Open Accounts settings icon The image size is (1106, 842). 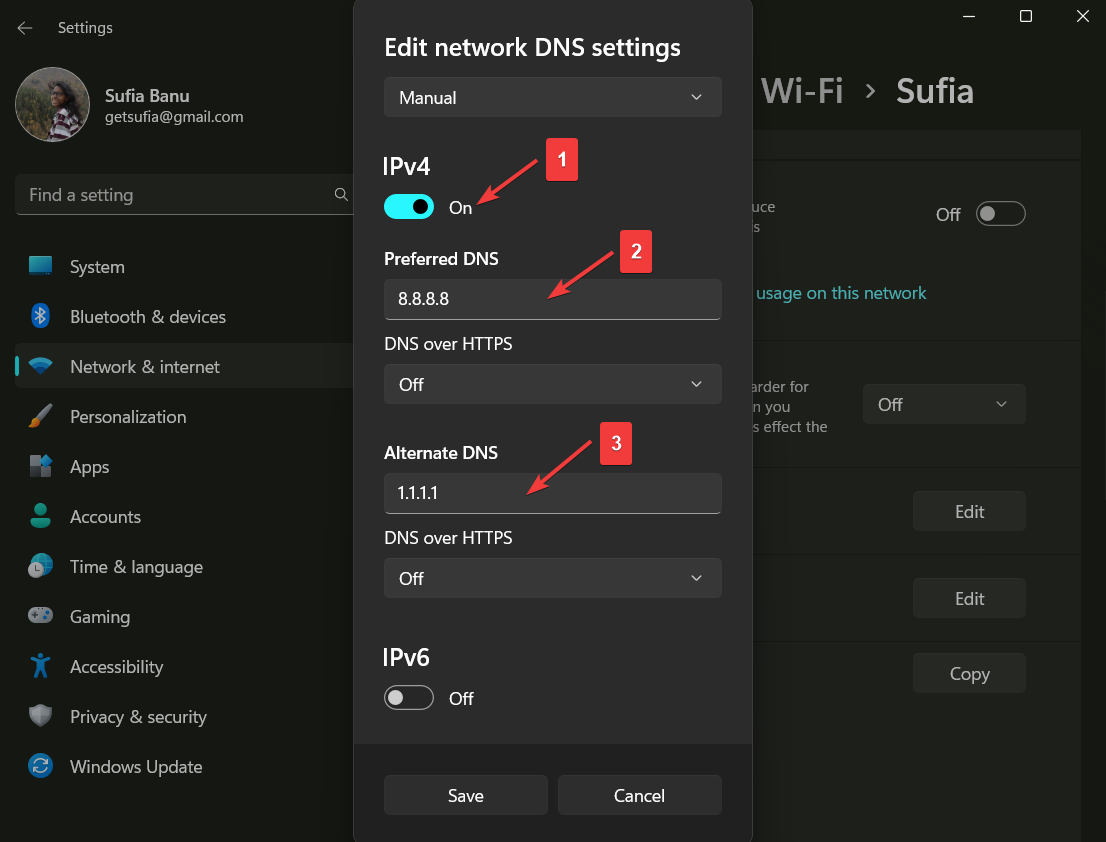click(41, 516)
